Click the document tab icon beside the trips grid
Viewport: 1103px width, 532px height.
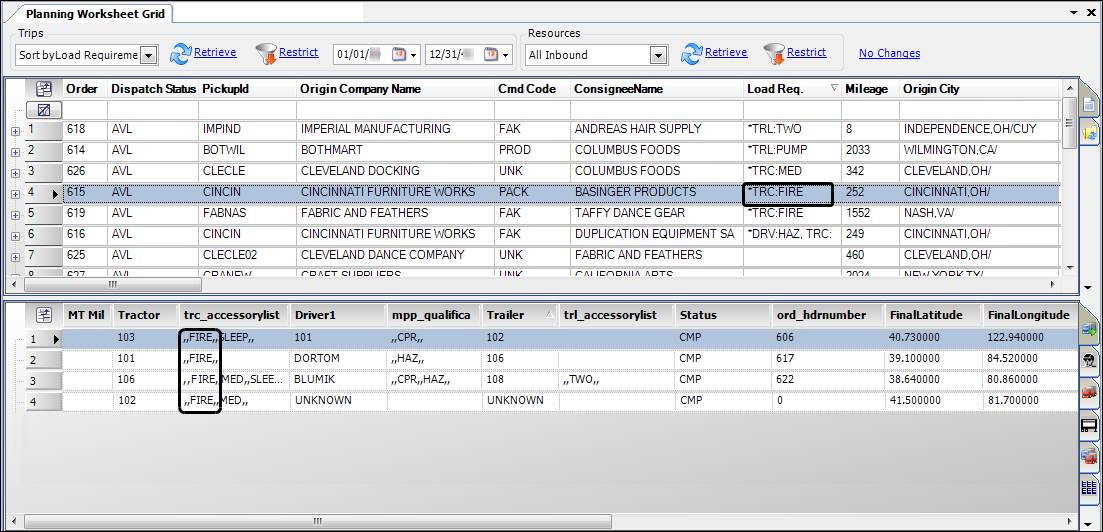[1089, 106]
